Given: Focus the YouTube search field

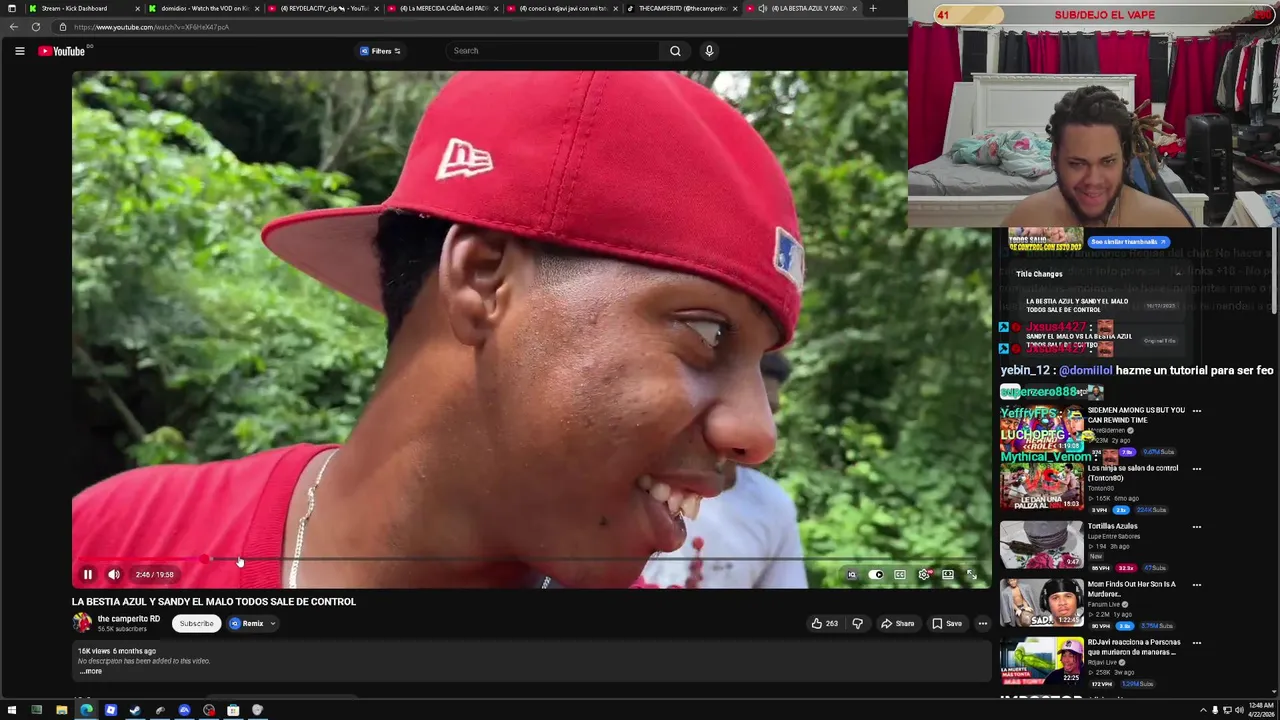Looking at the screenshot, I should [x=555, y=51].
